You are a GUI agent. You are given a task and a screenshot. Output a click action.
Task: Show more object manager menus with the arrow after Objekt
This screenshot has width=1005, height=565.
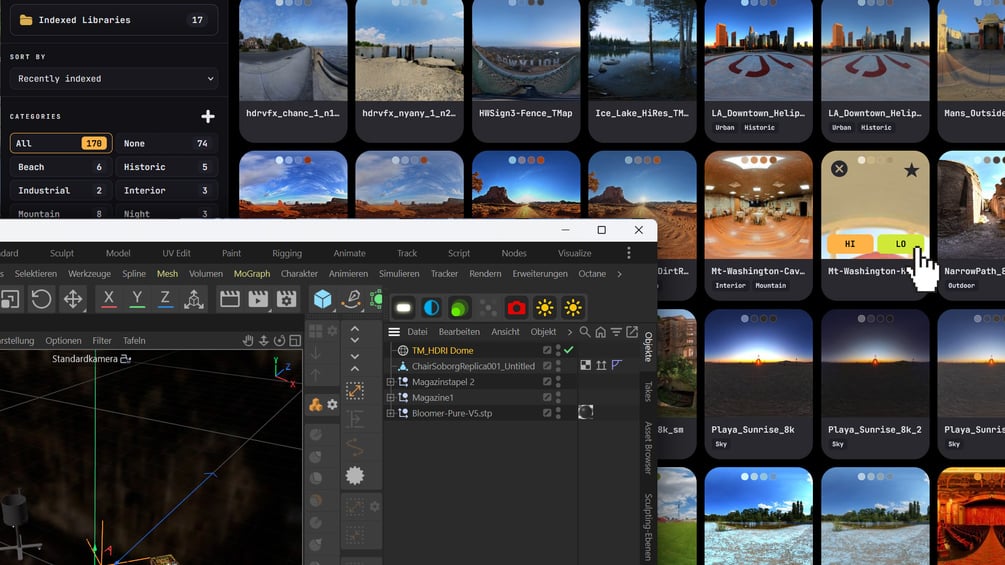569,332
